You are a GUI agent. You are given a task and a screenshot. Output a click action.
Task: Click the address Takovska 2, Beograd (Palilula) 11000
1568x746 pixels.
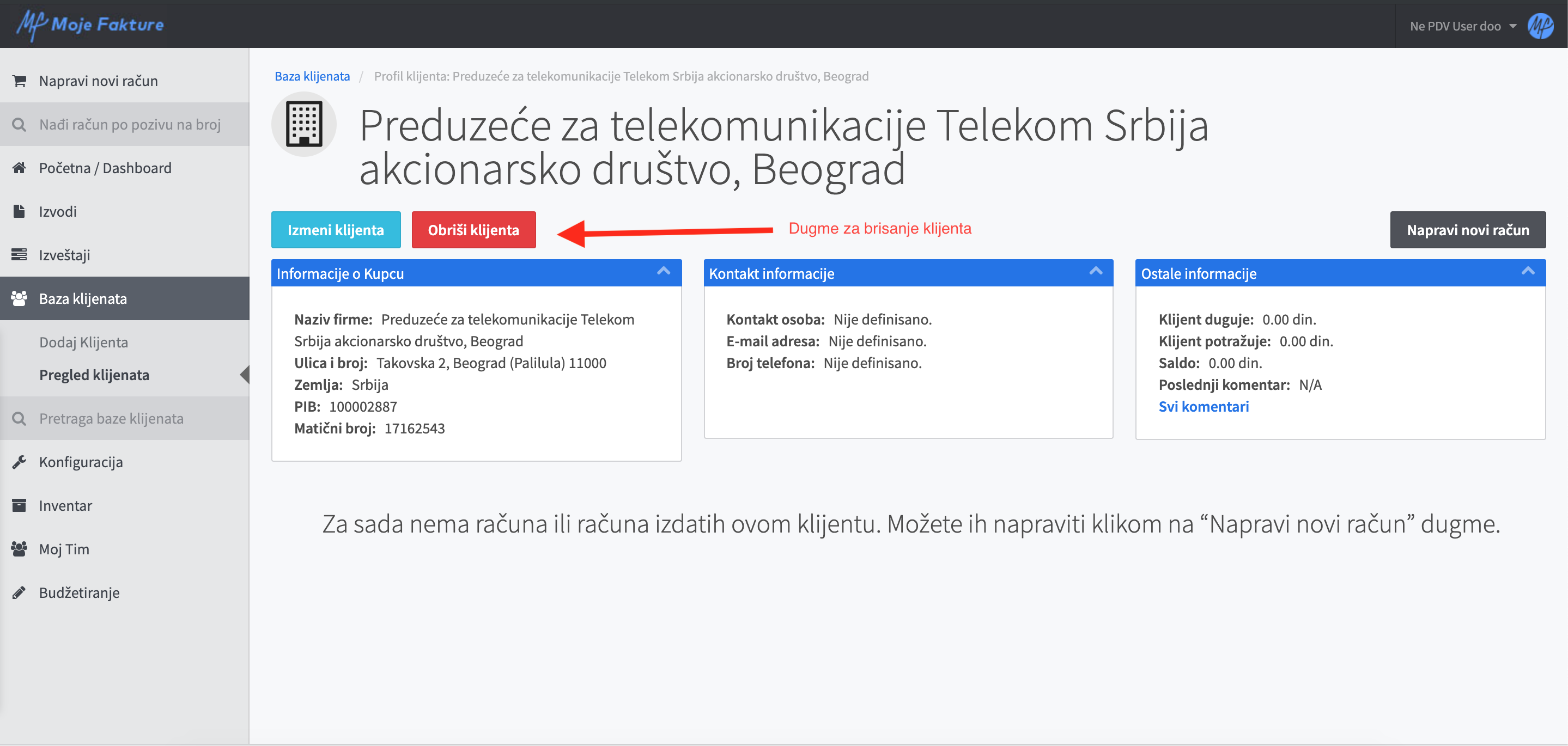[x=491, y=363]
